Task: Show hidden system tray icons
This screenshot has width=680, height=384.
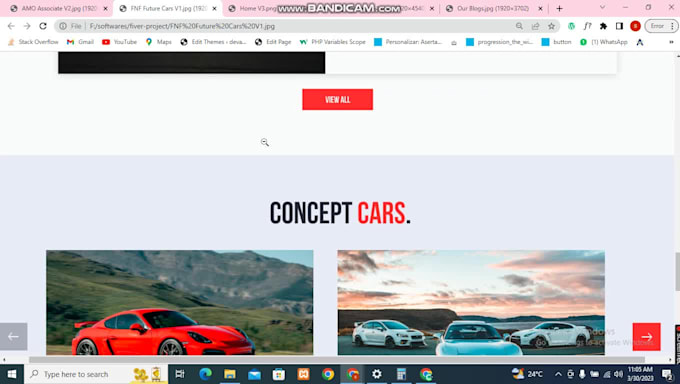Action: [558, 374]
